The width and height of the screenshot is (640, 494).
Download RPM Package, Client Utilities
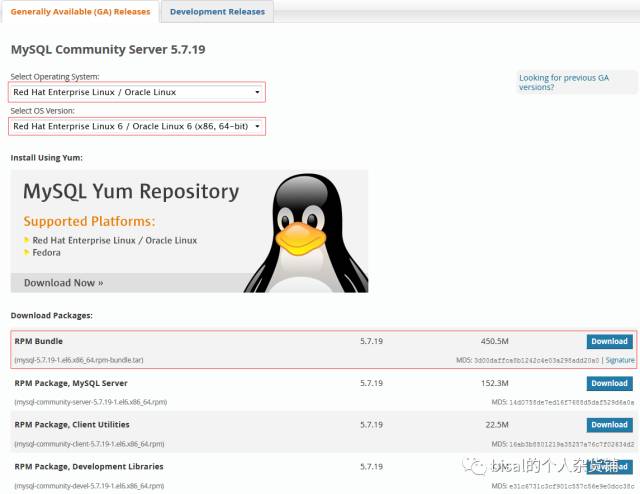coord(609,425)
